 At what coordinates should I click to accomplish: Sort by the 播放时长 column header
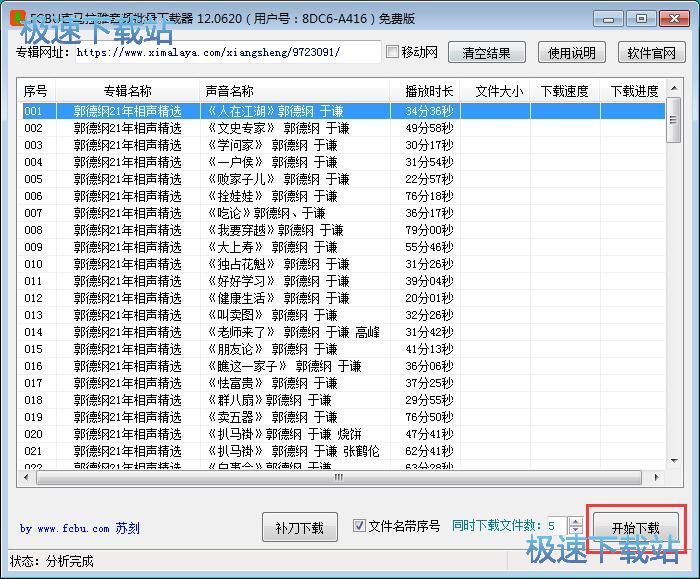425,91
